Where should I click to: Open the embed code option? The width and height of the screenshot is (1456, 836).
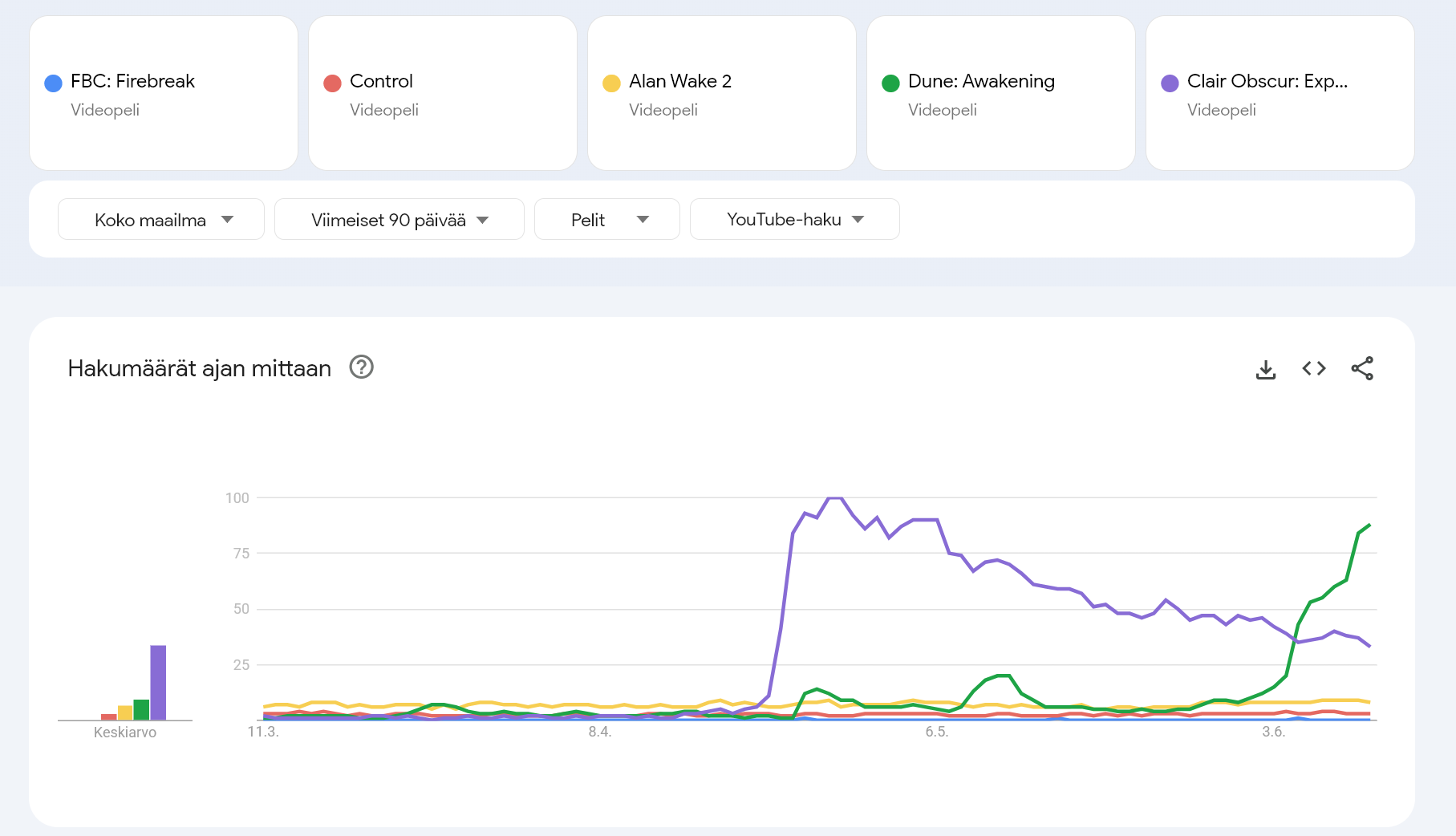point(1314,368)
